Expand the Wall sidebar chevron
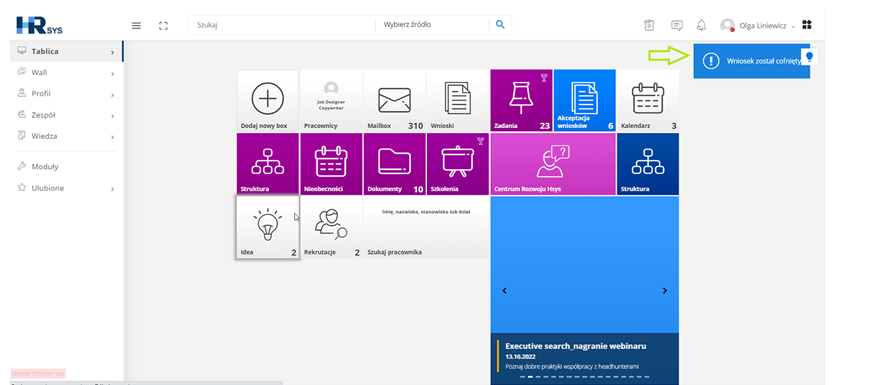The height and width of the screenshot is (385, 872). pyautogui.click(x=112, y=73)
